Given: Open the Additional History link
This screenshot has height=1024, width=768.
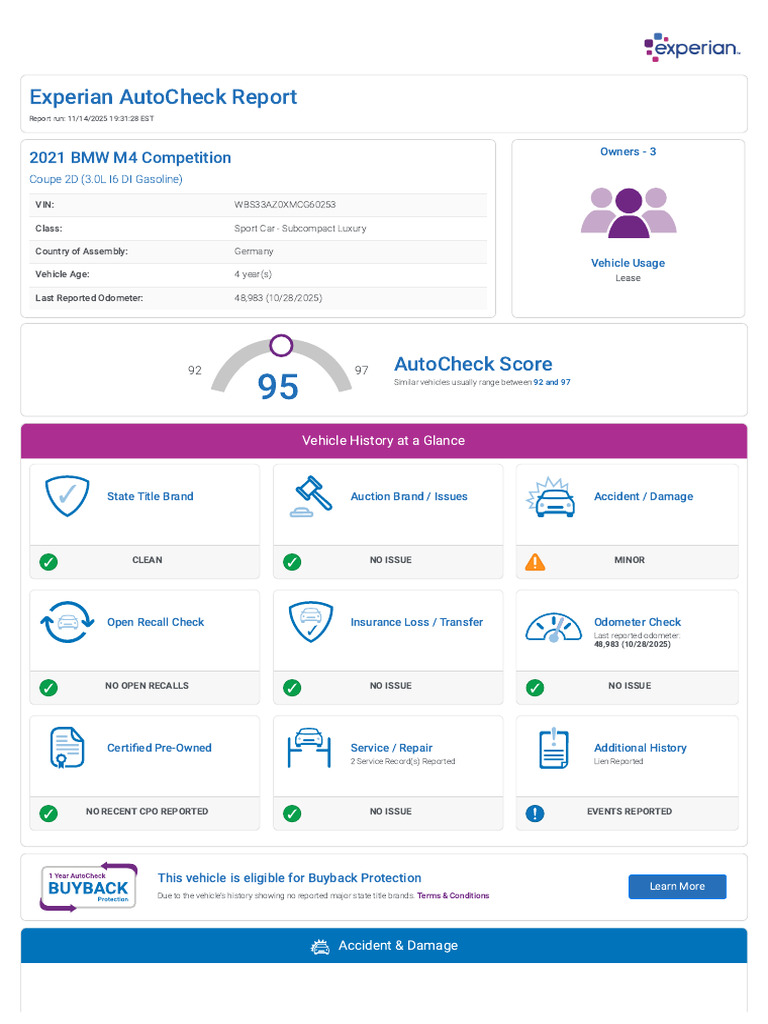Looking at the screenshot, I should (x=640, y=748).
